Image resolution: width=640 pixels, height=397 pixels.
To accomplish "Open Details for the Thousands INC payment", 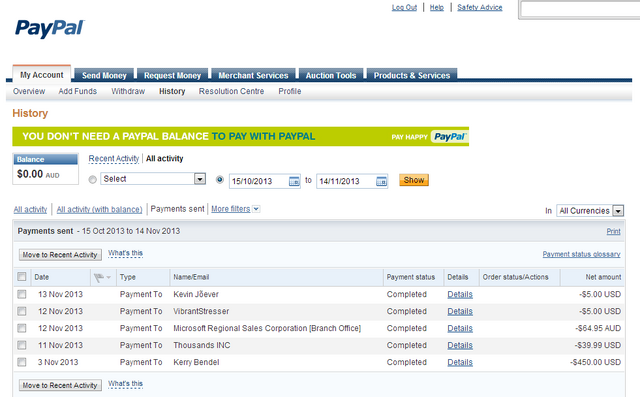I will click(460, 346).
